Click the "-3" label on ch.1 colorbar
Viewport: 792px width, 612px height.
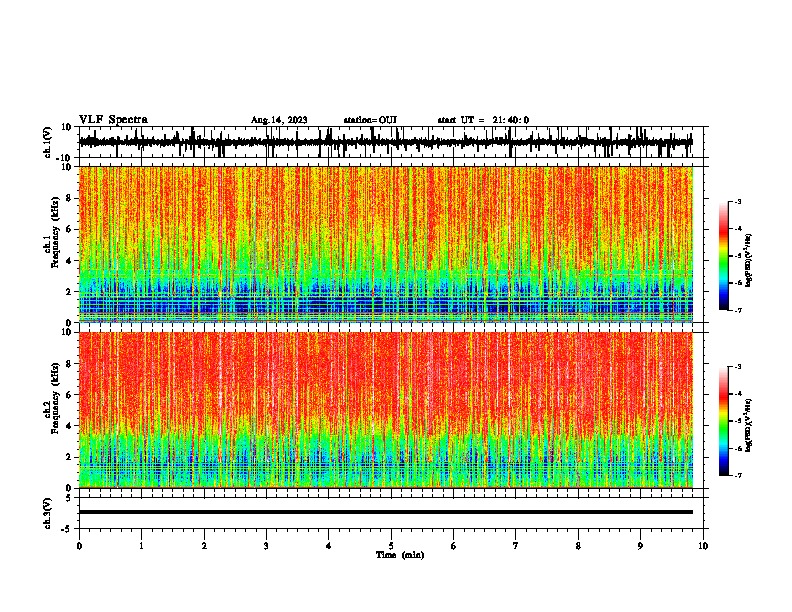click(x=737, y=201)
